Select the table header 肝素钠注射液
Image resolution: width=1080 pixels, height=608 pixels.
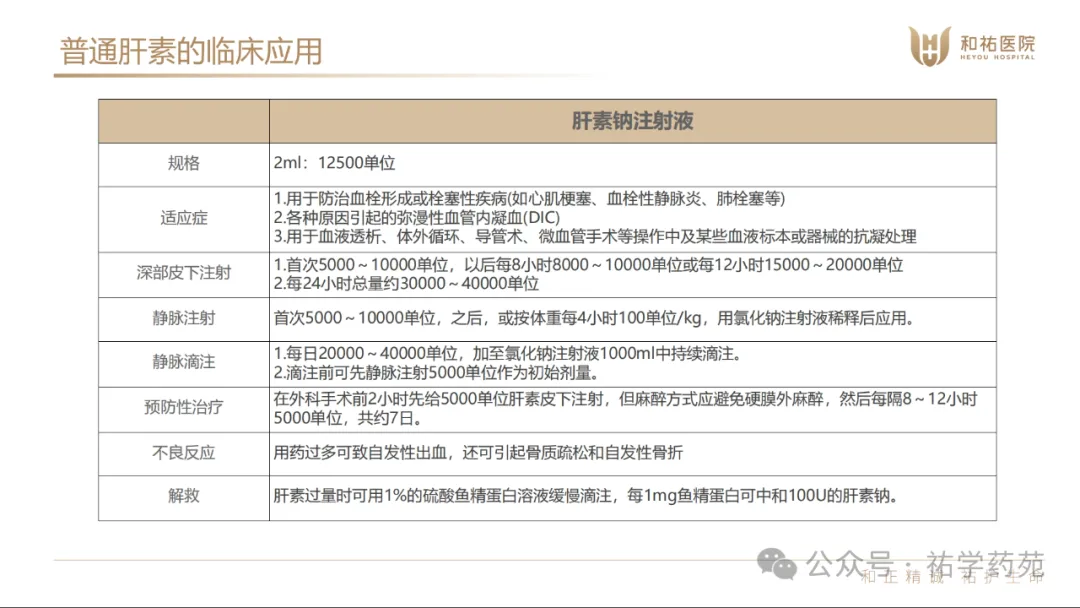[632, 121]
